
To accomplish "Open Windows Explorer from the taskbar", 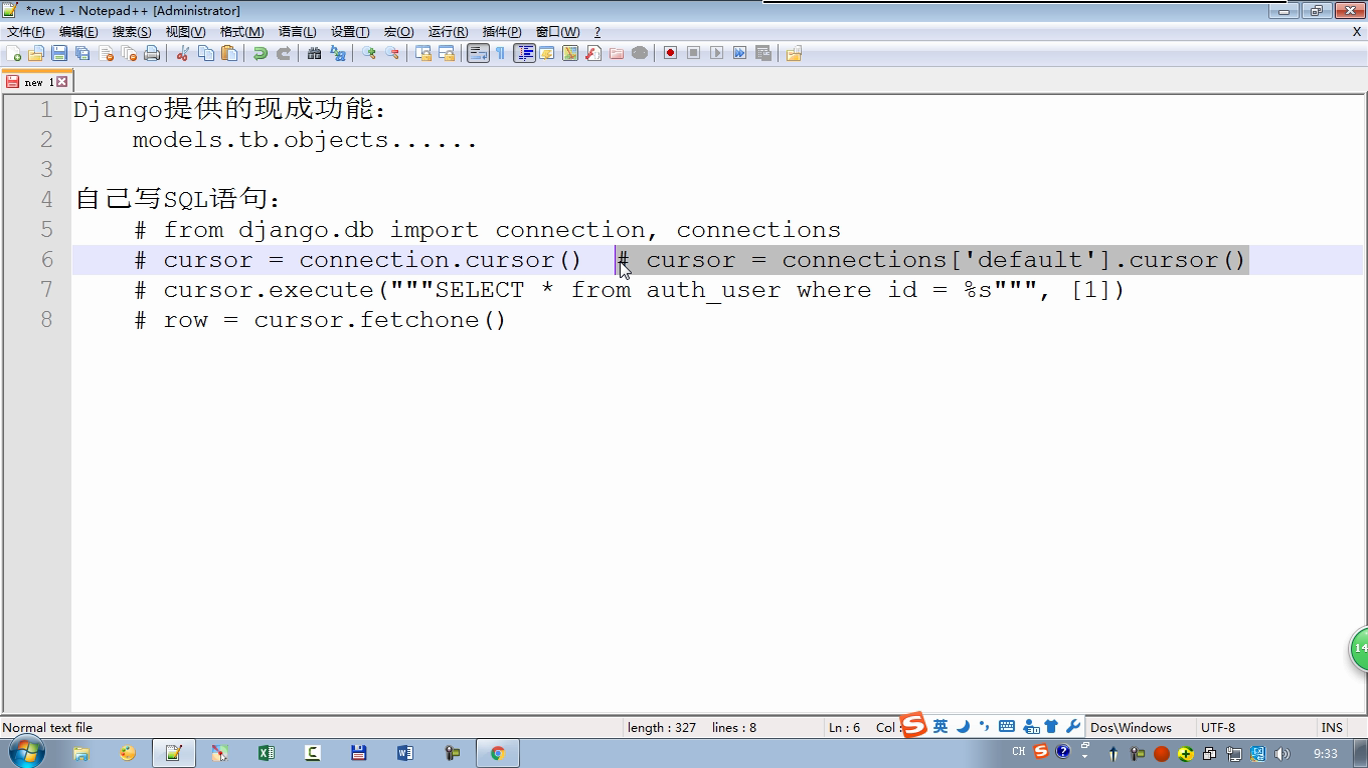I will pos(81,753).
